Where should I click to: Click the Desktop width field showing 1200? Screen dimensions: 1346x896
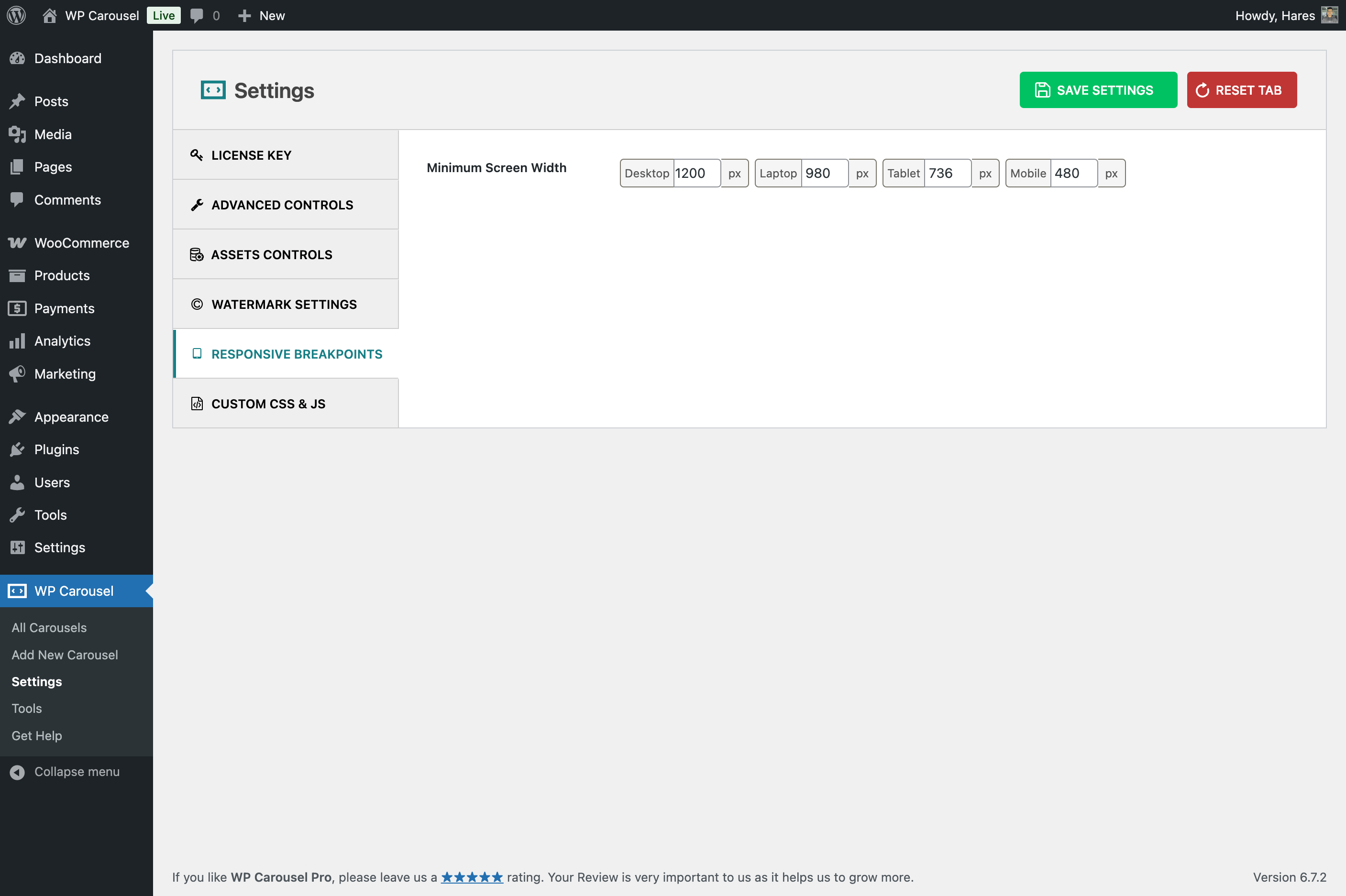click(x=697, y=173)
